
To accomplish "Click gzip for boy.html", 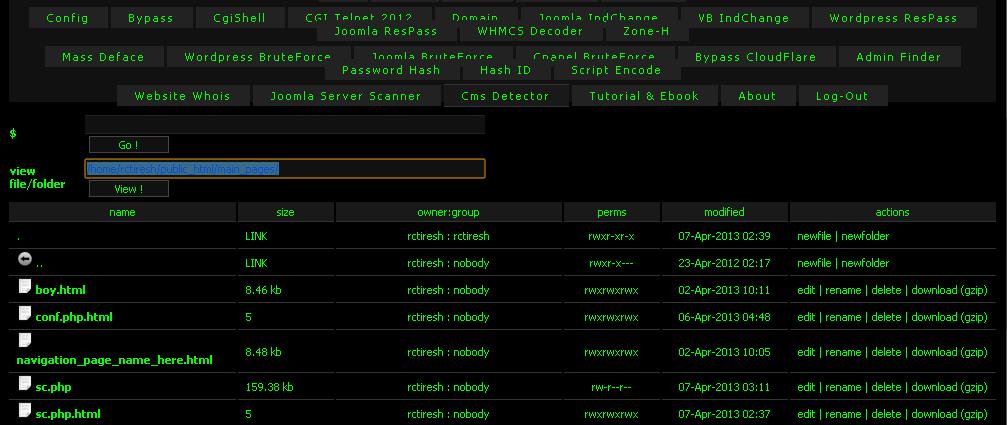I will pos(974,290).
